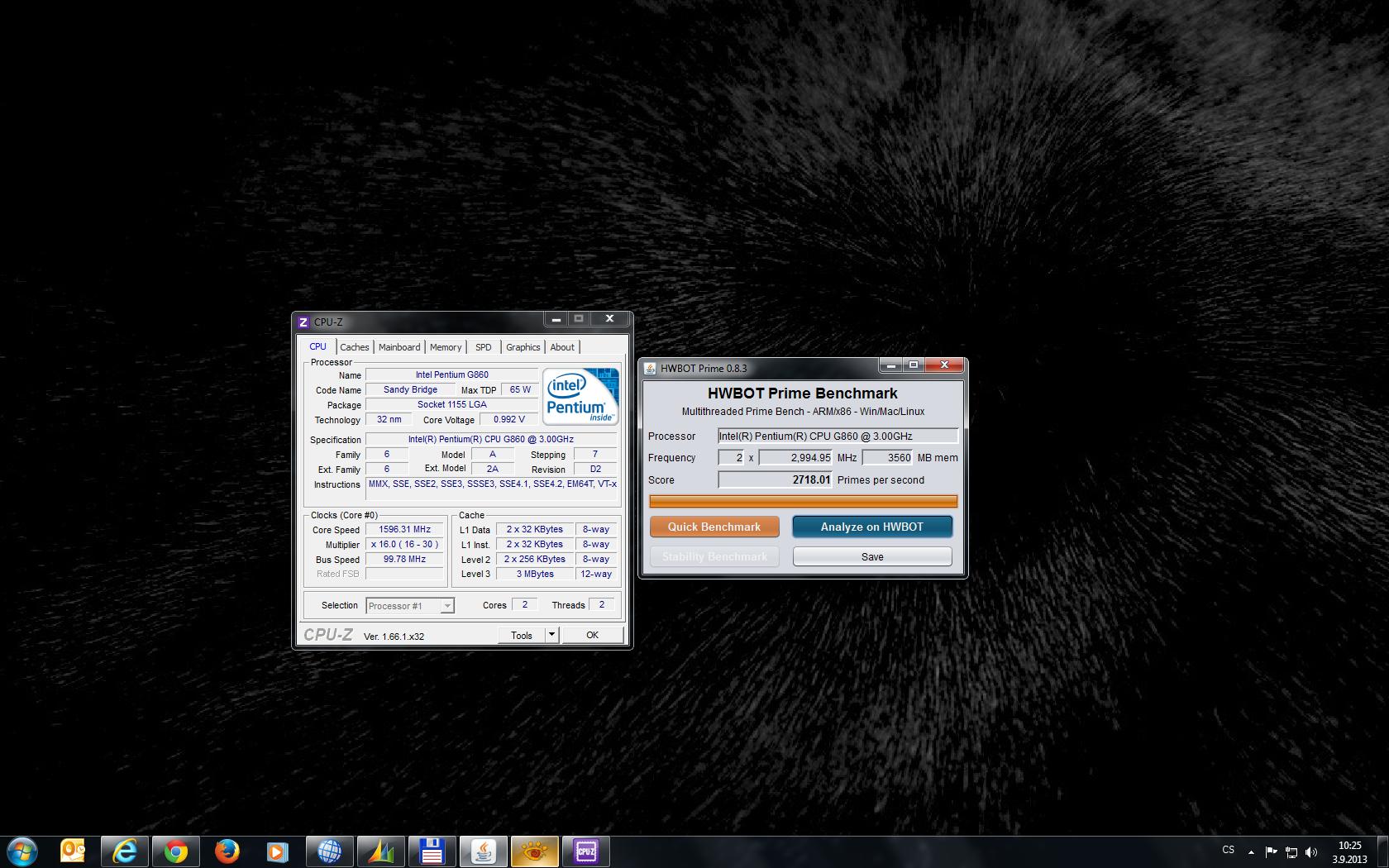Click the CPU-Z title bar Z icon
Image resolution: width=1389 pixels, height=868 pixels.
tap(303, 322)
